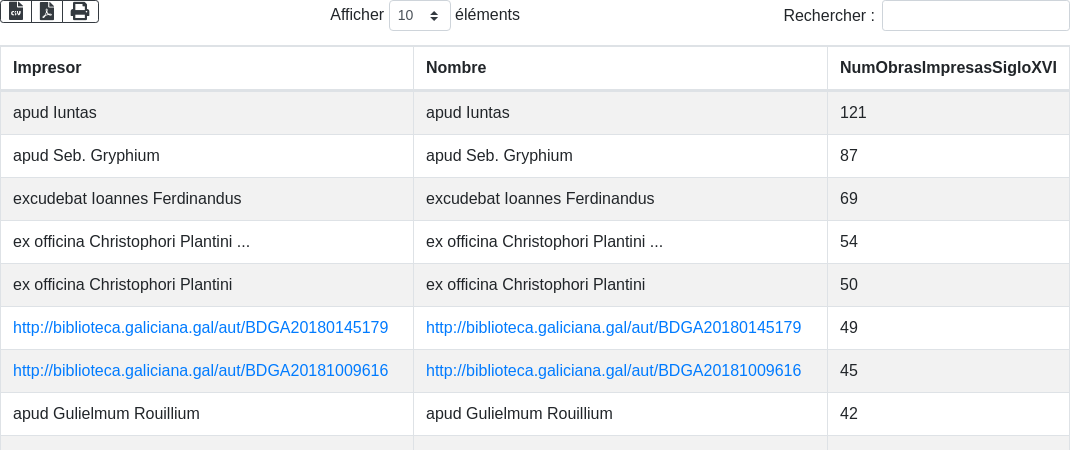This screenshot has height=450, width=1070.
Task: Open the Afficher entries count dropdown
Action: (x=419, y=16)
